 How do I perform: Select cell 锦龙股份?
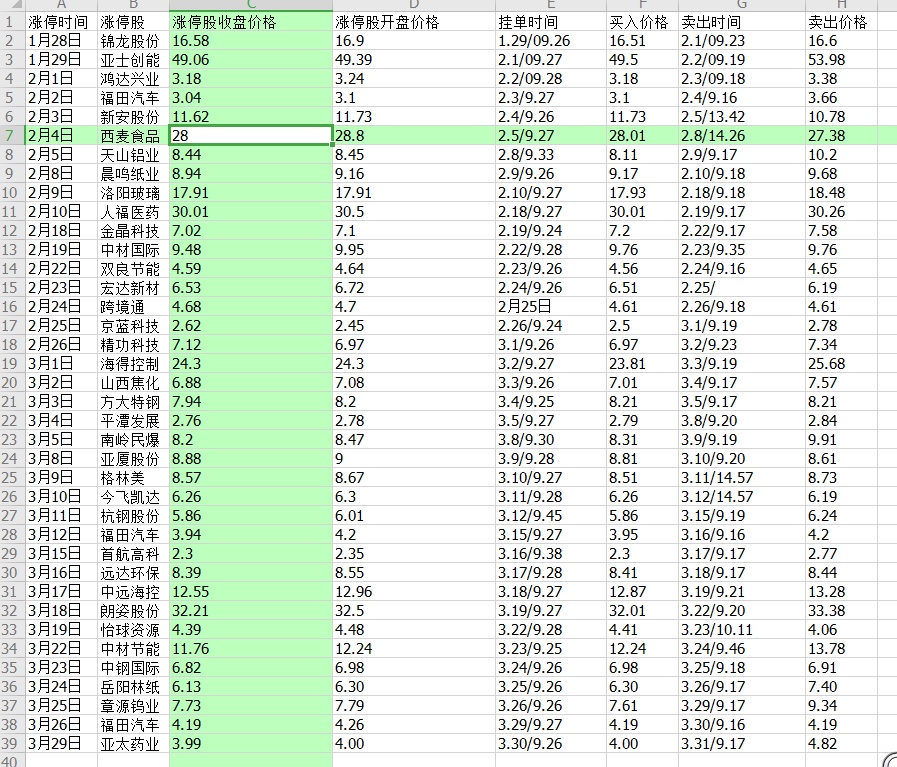click(x=133, y=41)
